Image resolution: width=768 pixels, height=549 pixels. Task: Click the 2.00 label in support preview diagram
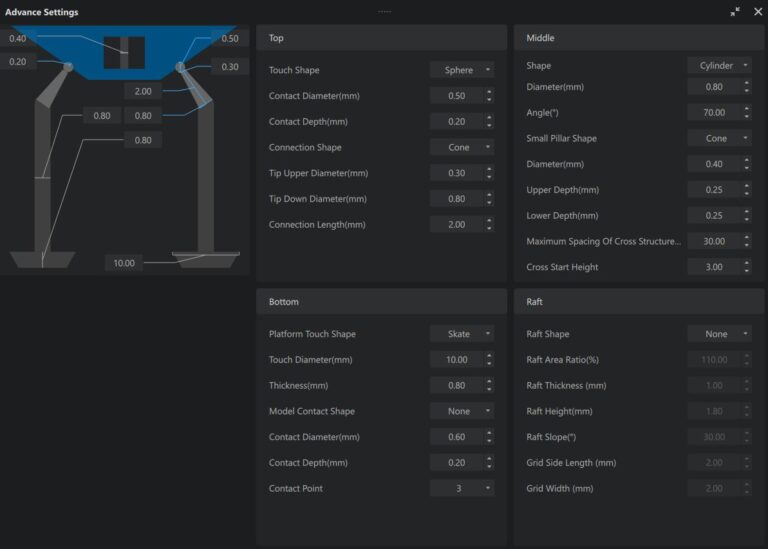point(143,91)
